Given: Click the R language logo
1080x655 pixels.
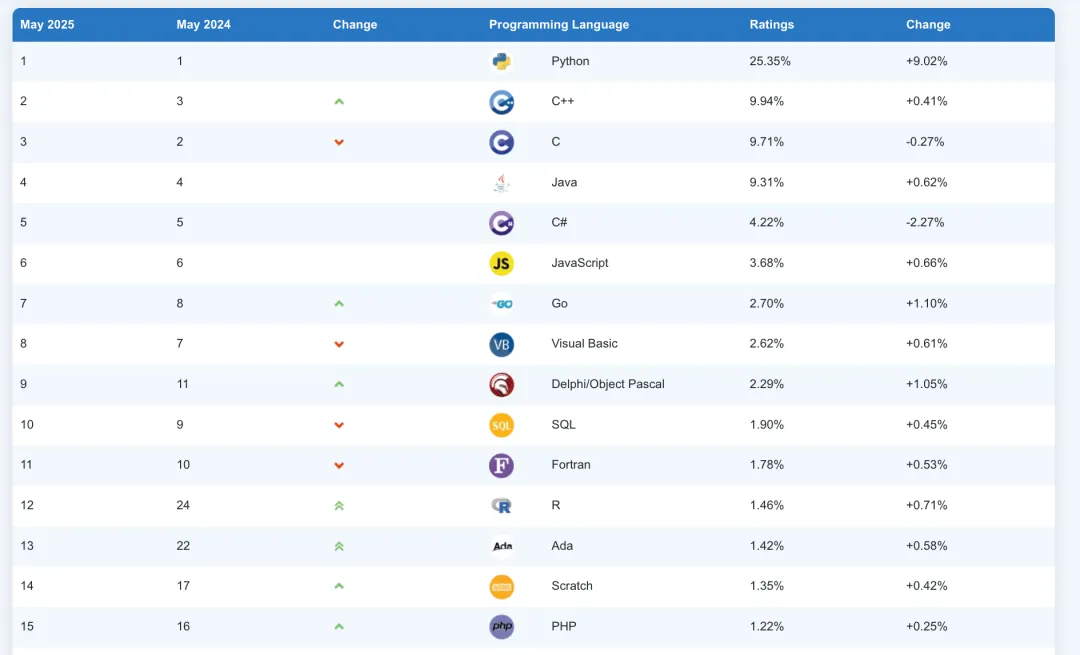Looking at the screenshot, I should [501, 506].
